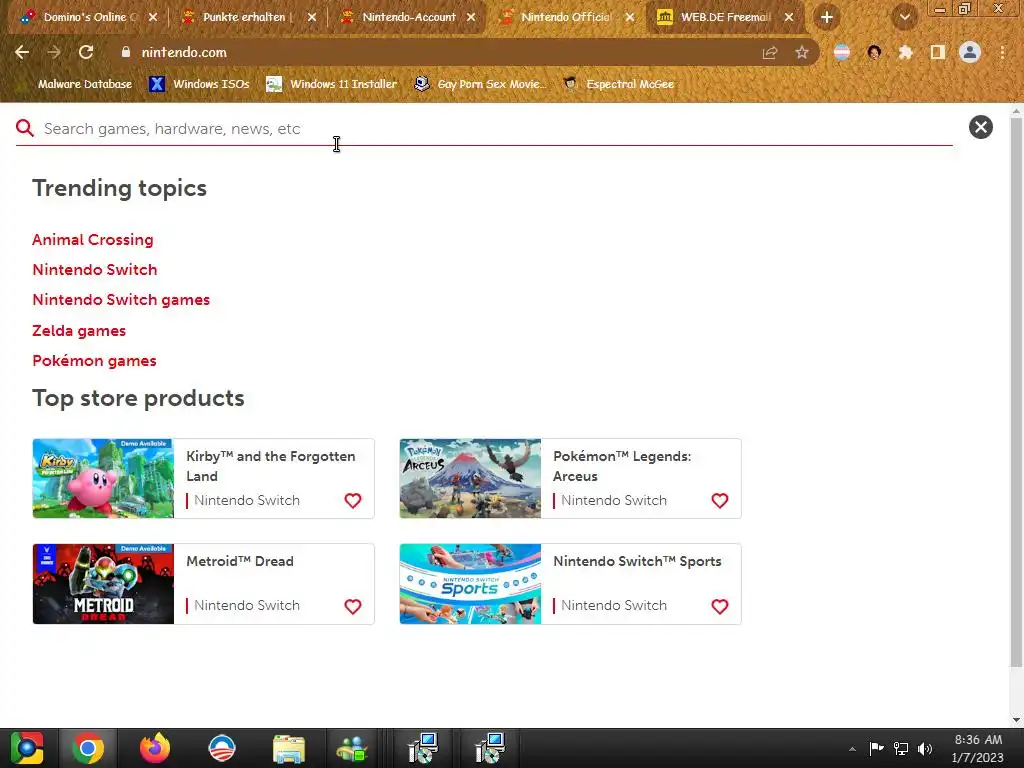This screenshot has height=768, width=1024.
Task: Open the Start menu button
Action: coord(26,748)
